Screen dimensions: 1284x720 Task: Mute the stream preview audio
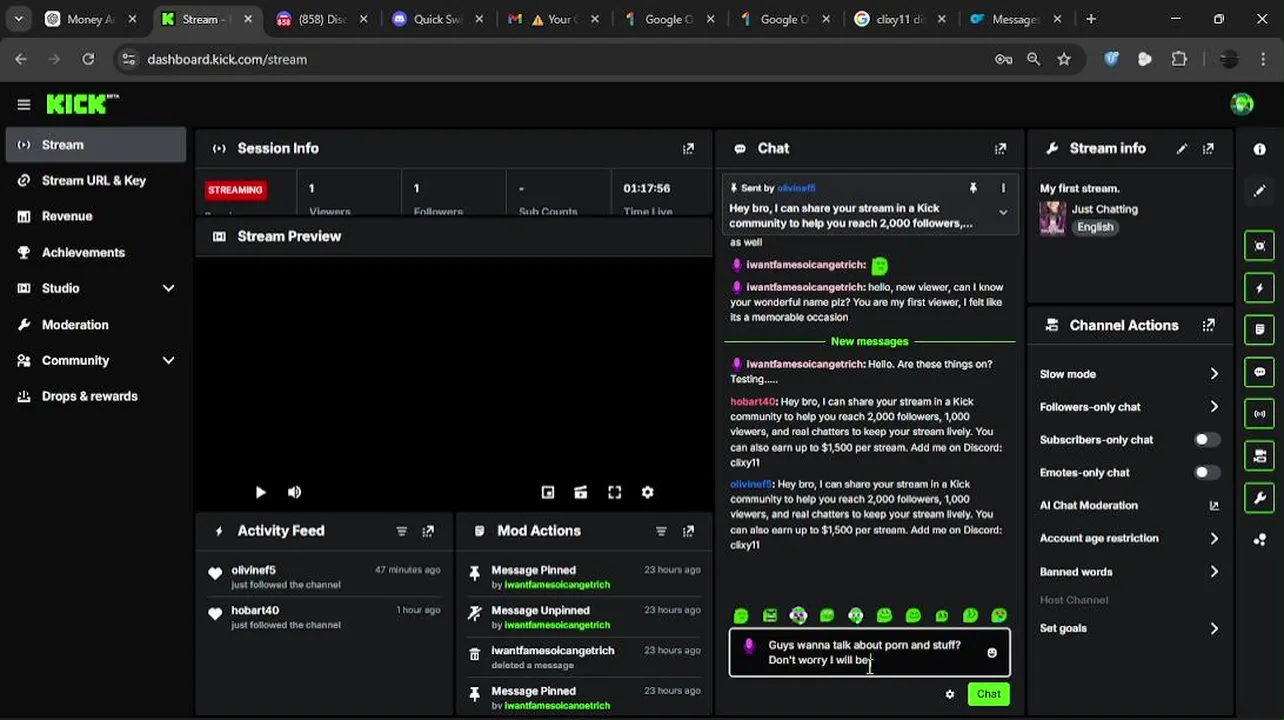pyautogui.click(x=294, y=492)
